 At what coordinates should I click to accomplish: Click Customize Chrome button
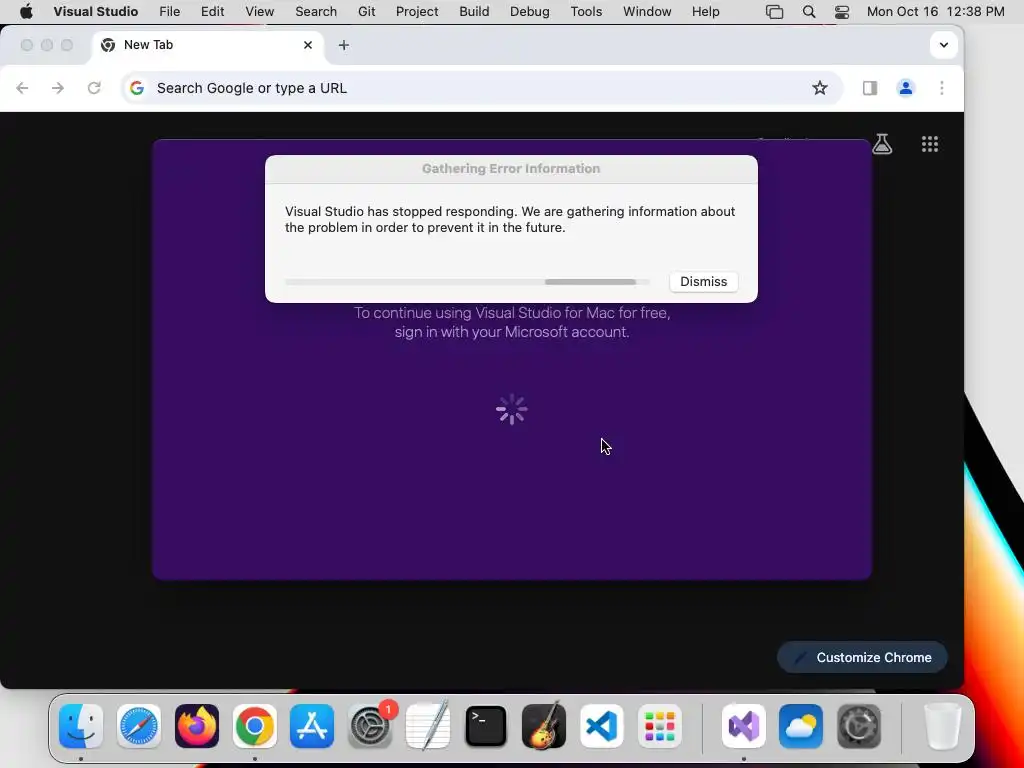coord(862,657)
